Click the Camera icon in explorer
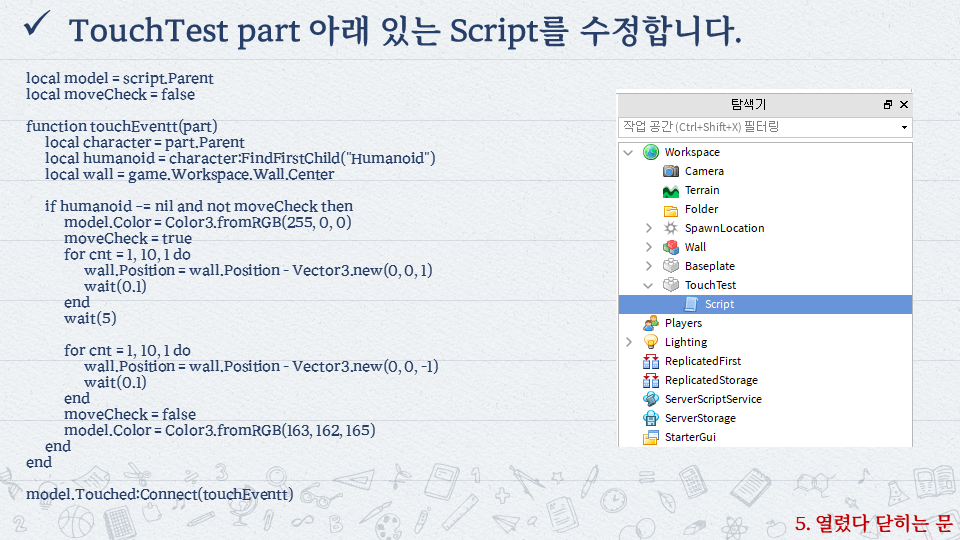 [671, 171]
